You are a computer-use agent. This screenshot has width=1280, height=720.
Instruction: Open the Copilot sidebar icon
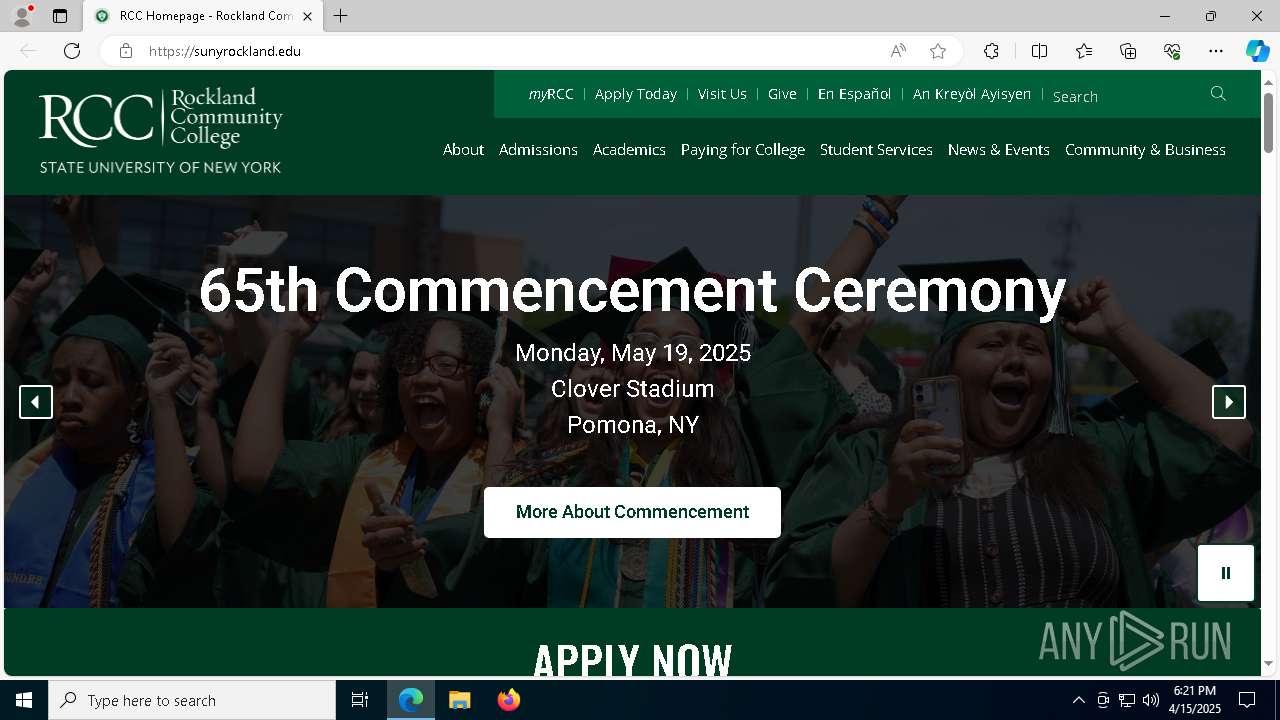click(1257, 51)
